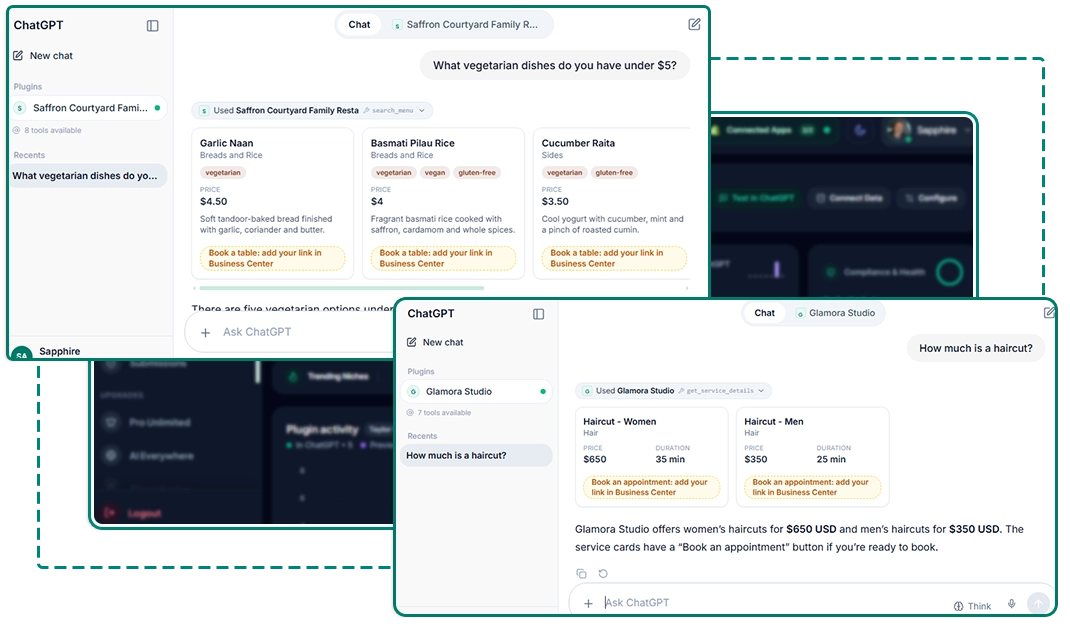Collapse the sidebar in the Glamora Studio window
Viewport: 1070px width, 624px height.
[538, 314]
